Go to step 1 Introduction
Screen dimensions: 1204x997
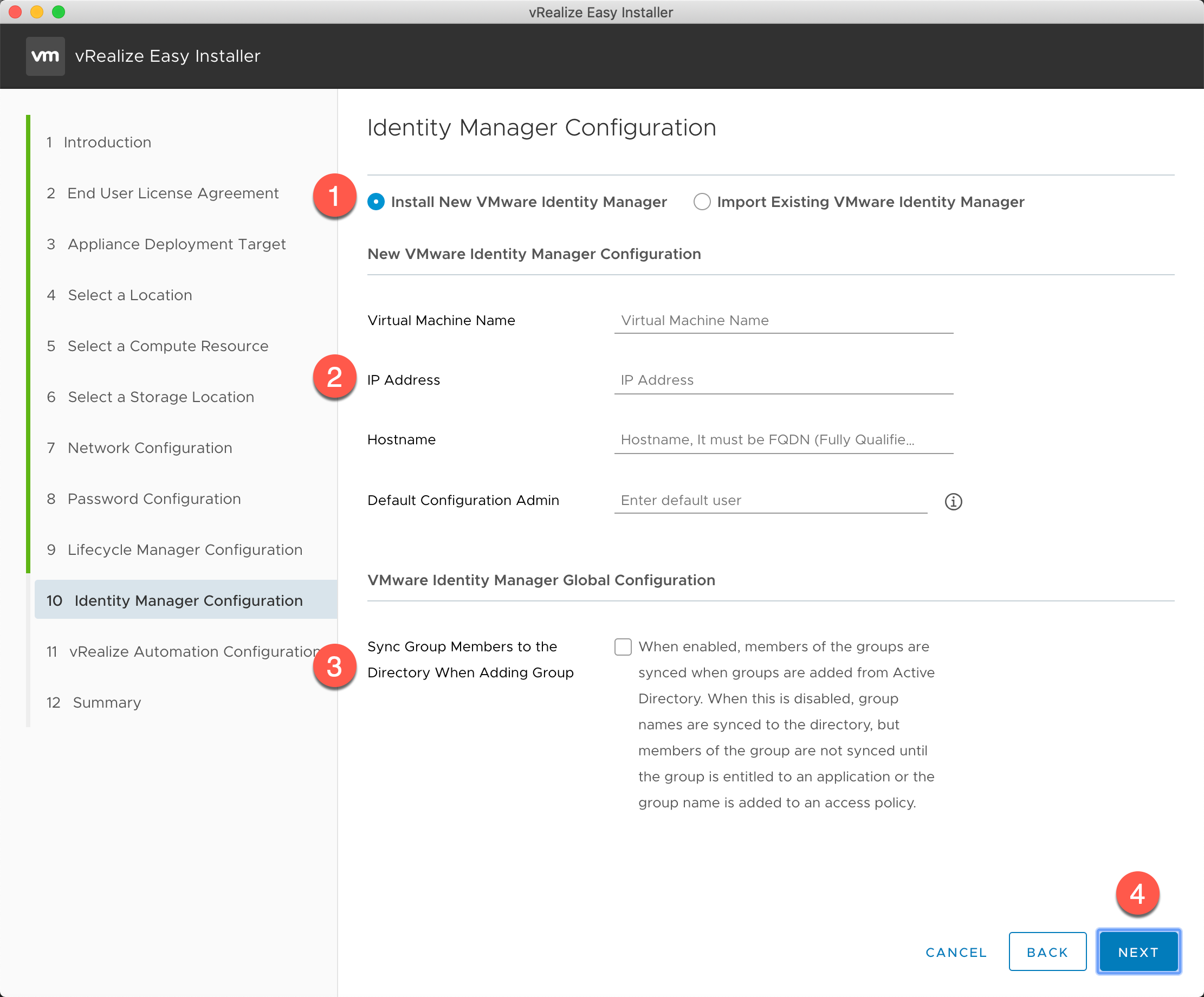click(99, 142)
